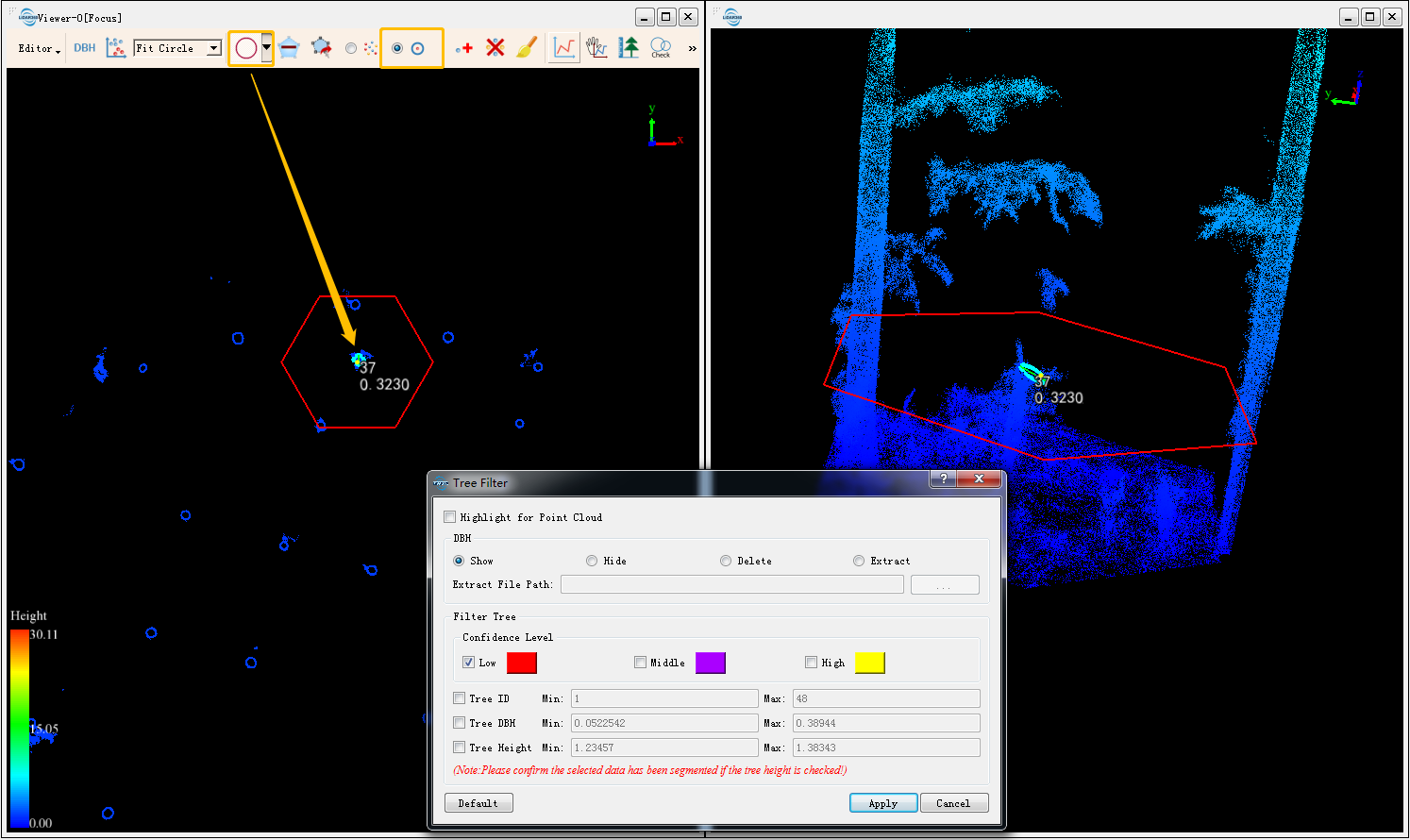
Task: Click the purple Middle color swatch
Action: [711, 663]
